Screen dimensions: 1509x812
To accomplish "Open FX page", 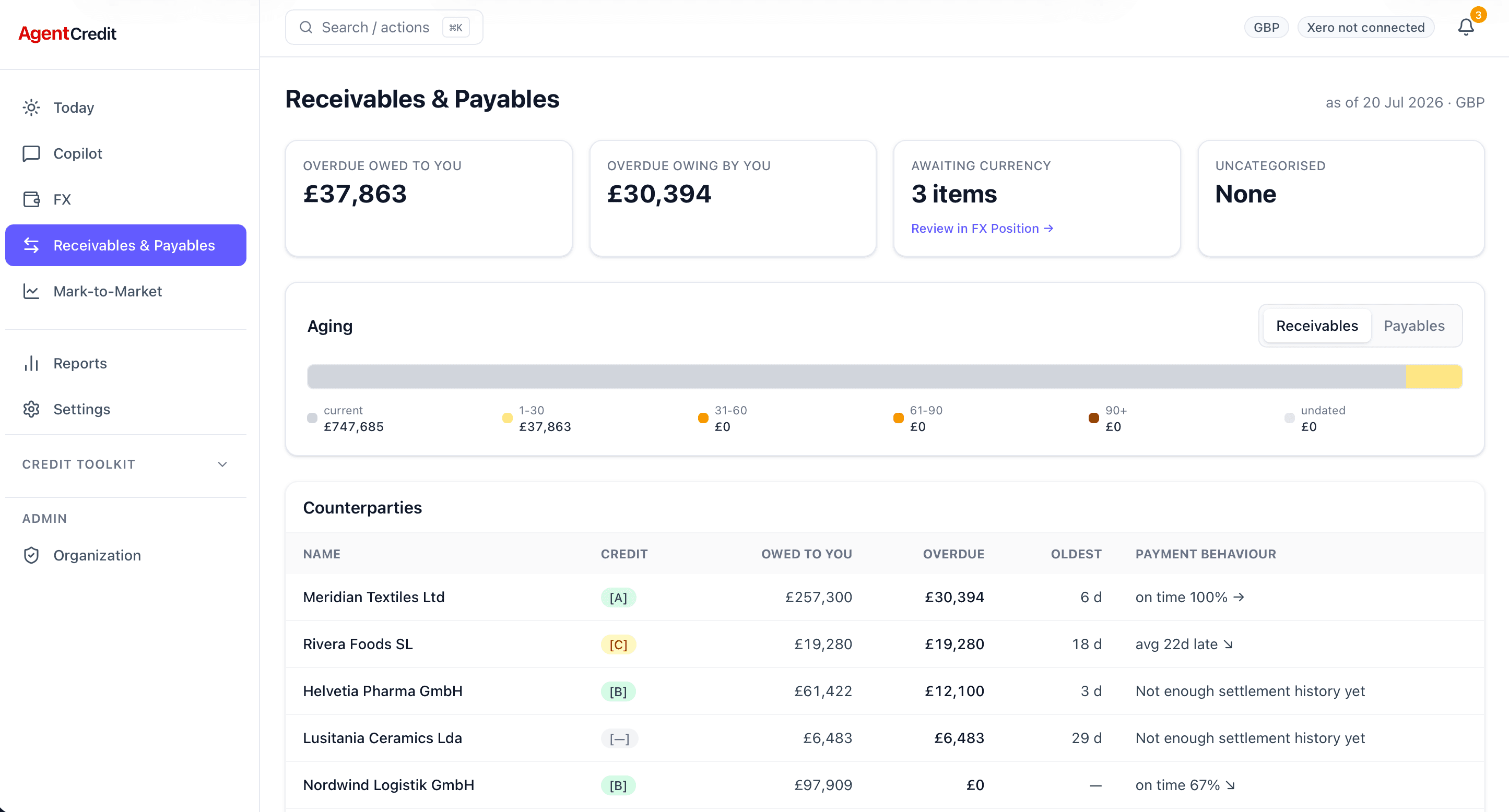I will click(125, 200).
